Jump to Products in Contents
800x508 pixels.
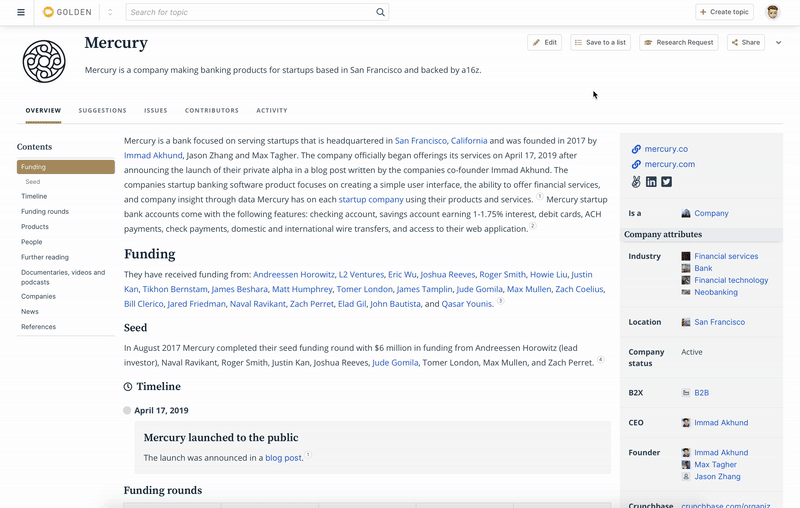click(x=35, y=227)
